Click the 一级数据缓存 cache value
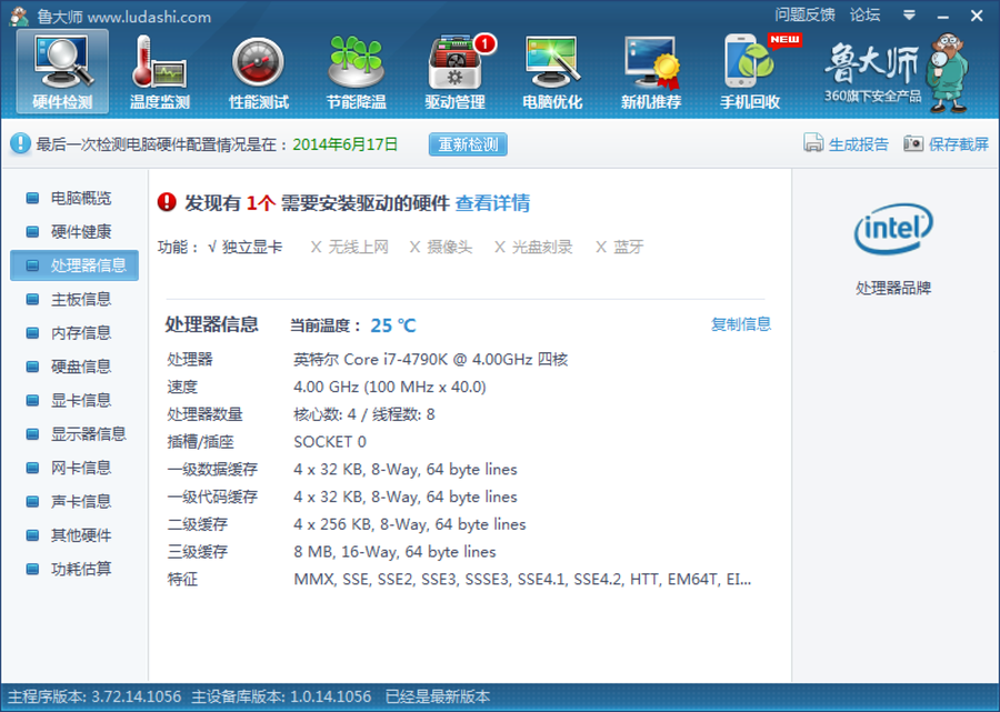Screen dimensions: 1000x712 [405, 469]
